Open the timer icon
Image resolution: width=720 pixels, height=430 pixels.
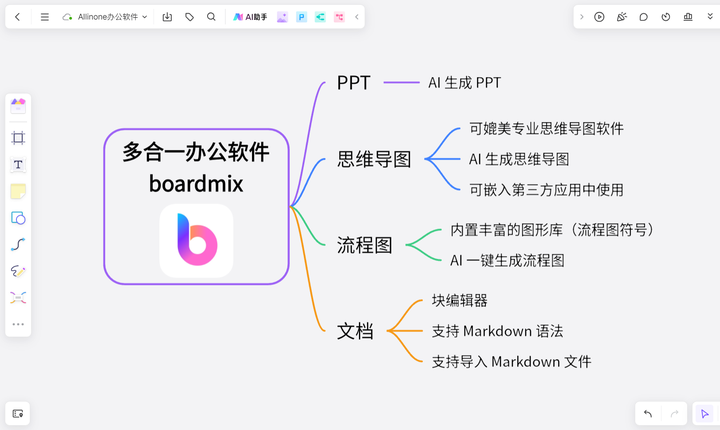[x=666, y=17]
